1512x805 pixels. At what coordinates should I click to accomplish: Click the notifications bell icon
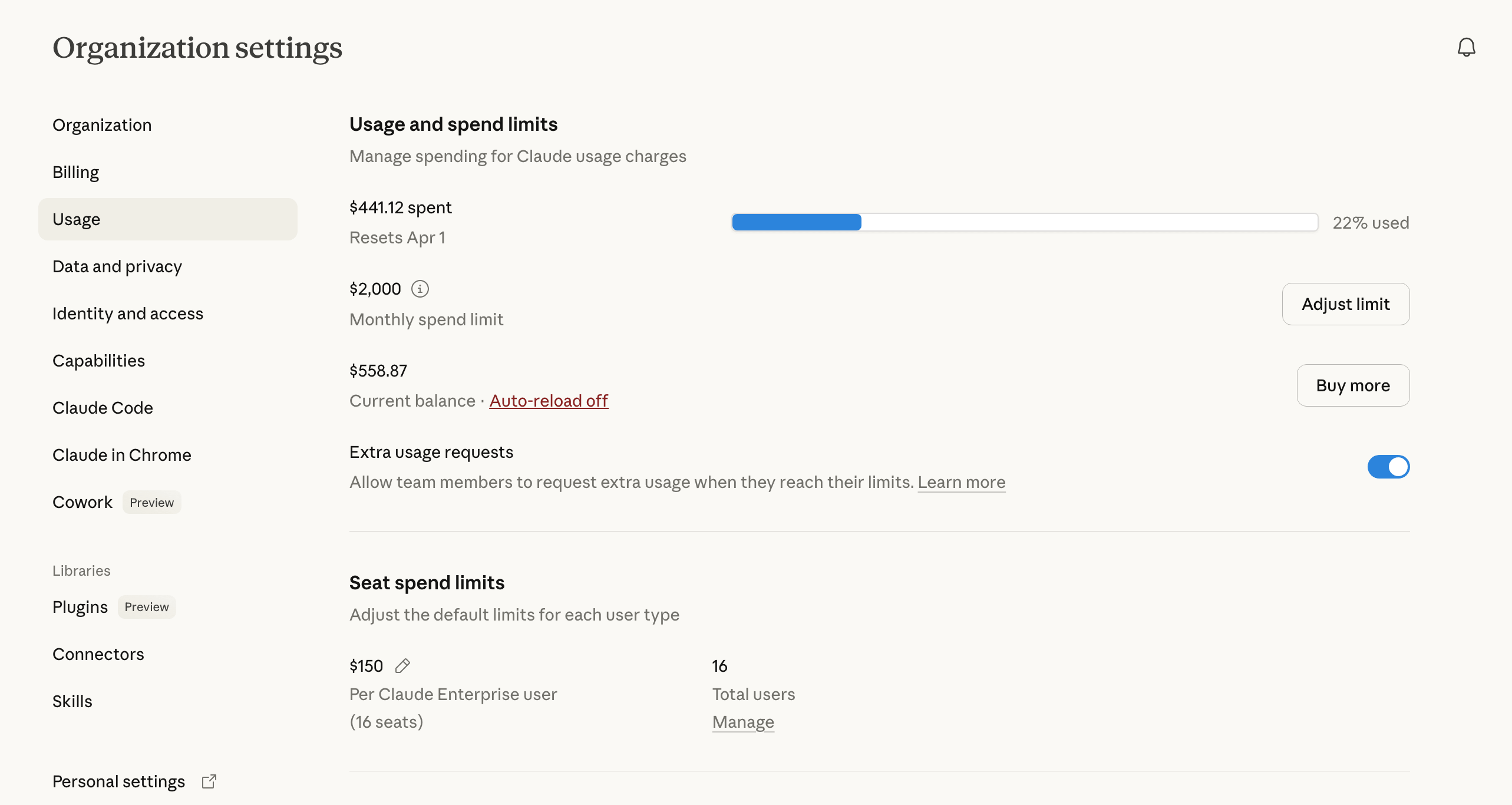(x=1466, y=47)
